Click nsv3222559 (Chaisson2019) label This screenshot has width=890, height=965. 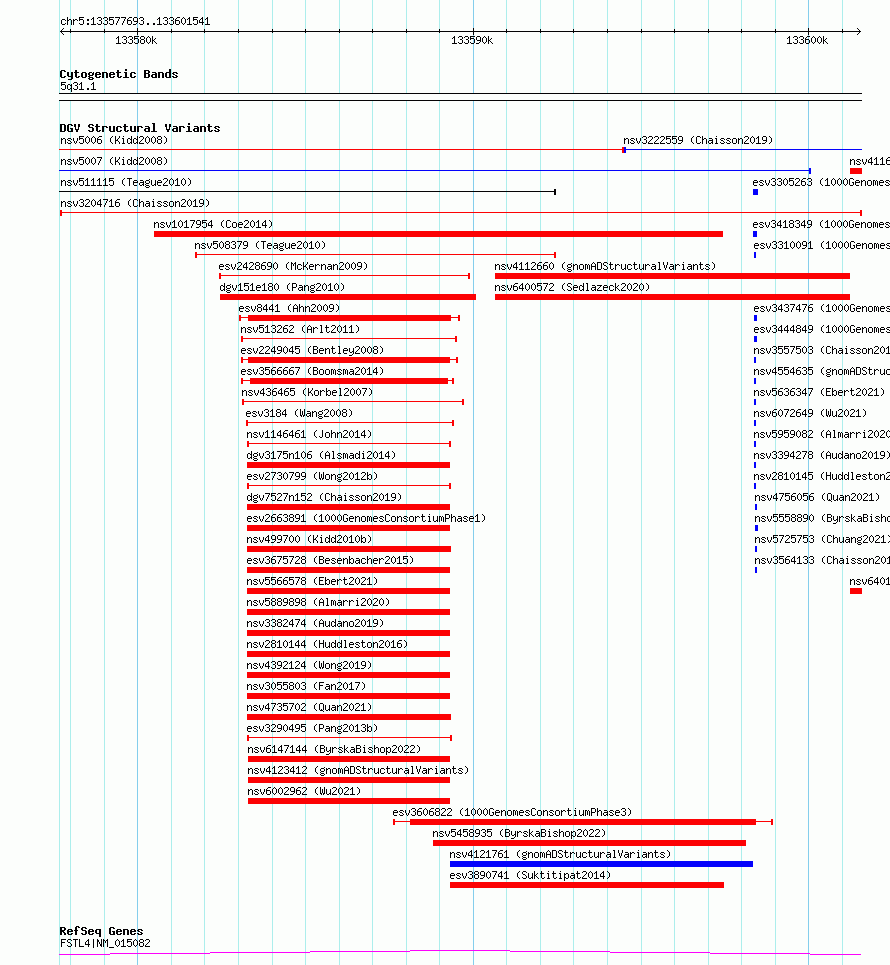698,140
